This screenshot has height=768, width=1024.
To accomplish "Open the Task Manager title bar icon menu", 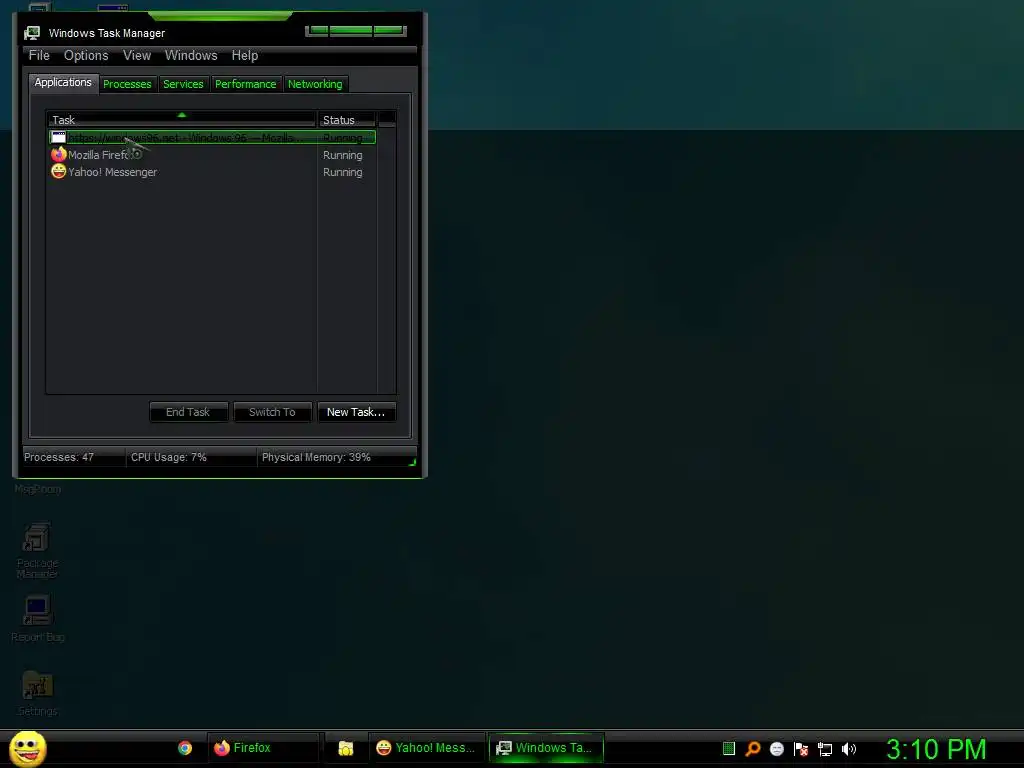I will (32, 33).
